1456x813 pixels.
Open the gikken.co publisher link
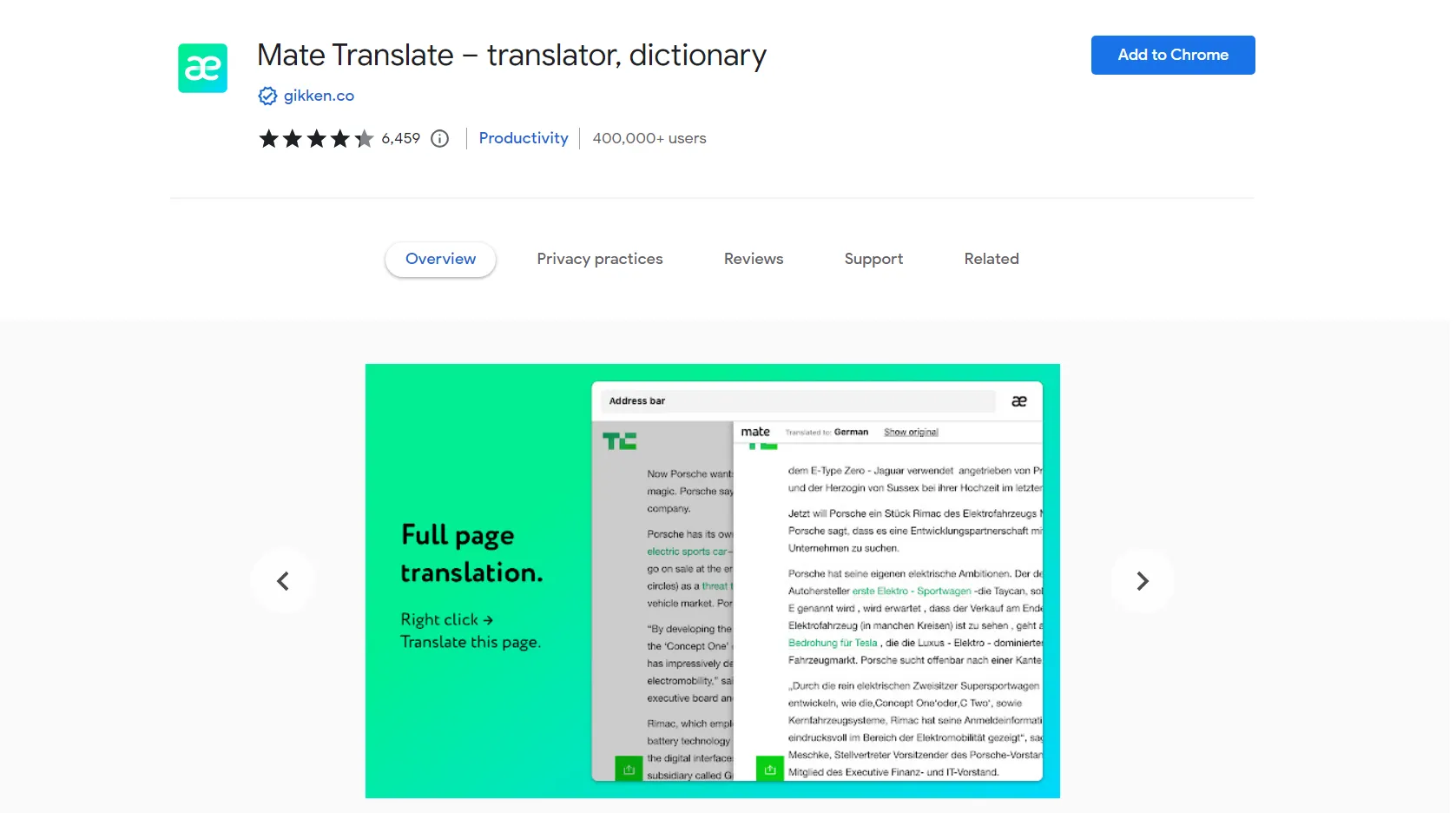pos(319,96)
